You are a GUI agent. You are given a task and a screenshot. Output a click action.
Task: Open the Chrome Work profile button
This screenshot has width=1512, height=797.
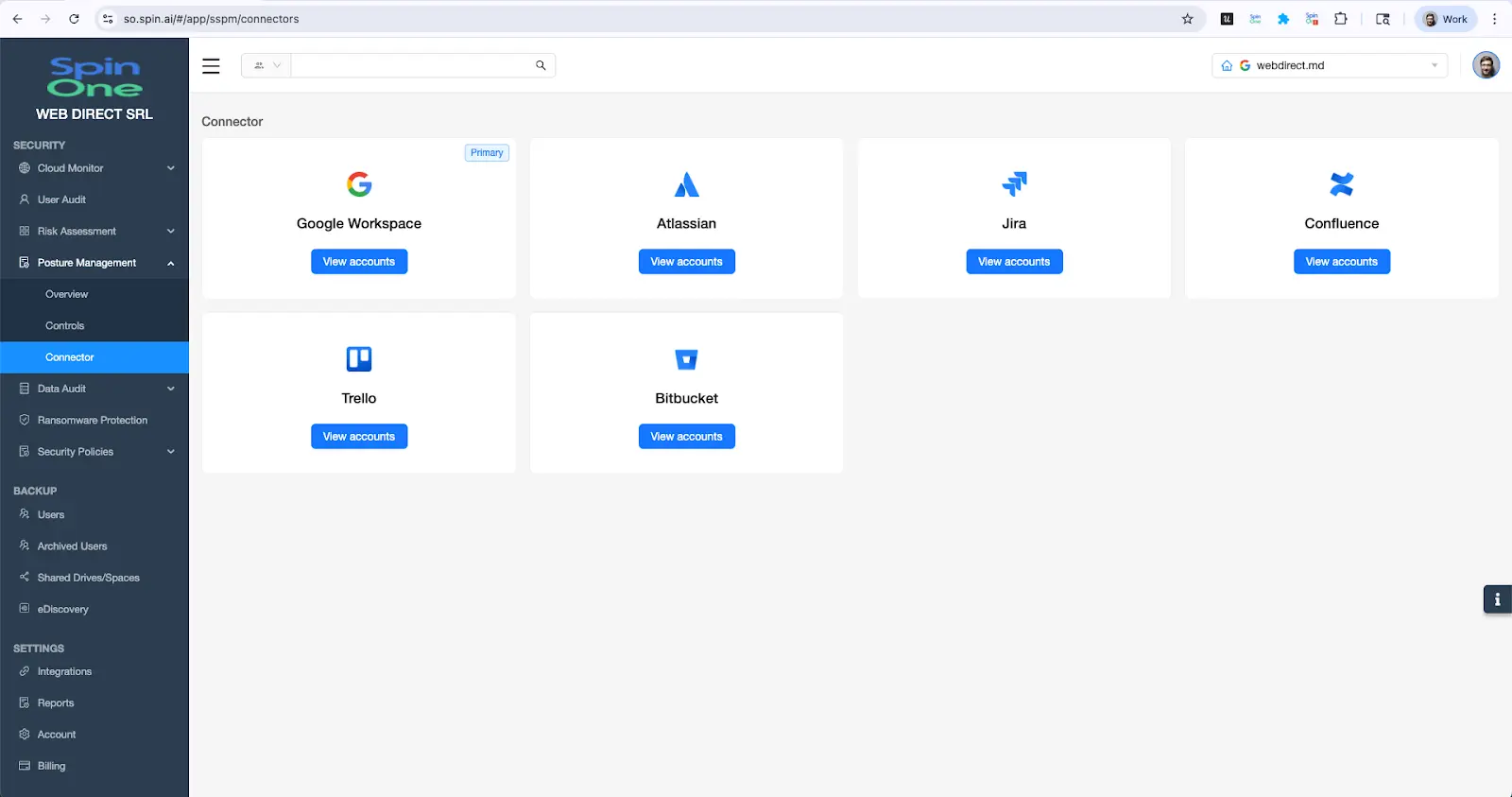click(x=1446, y=19)
